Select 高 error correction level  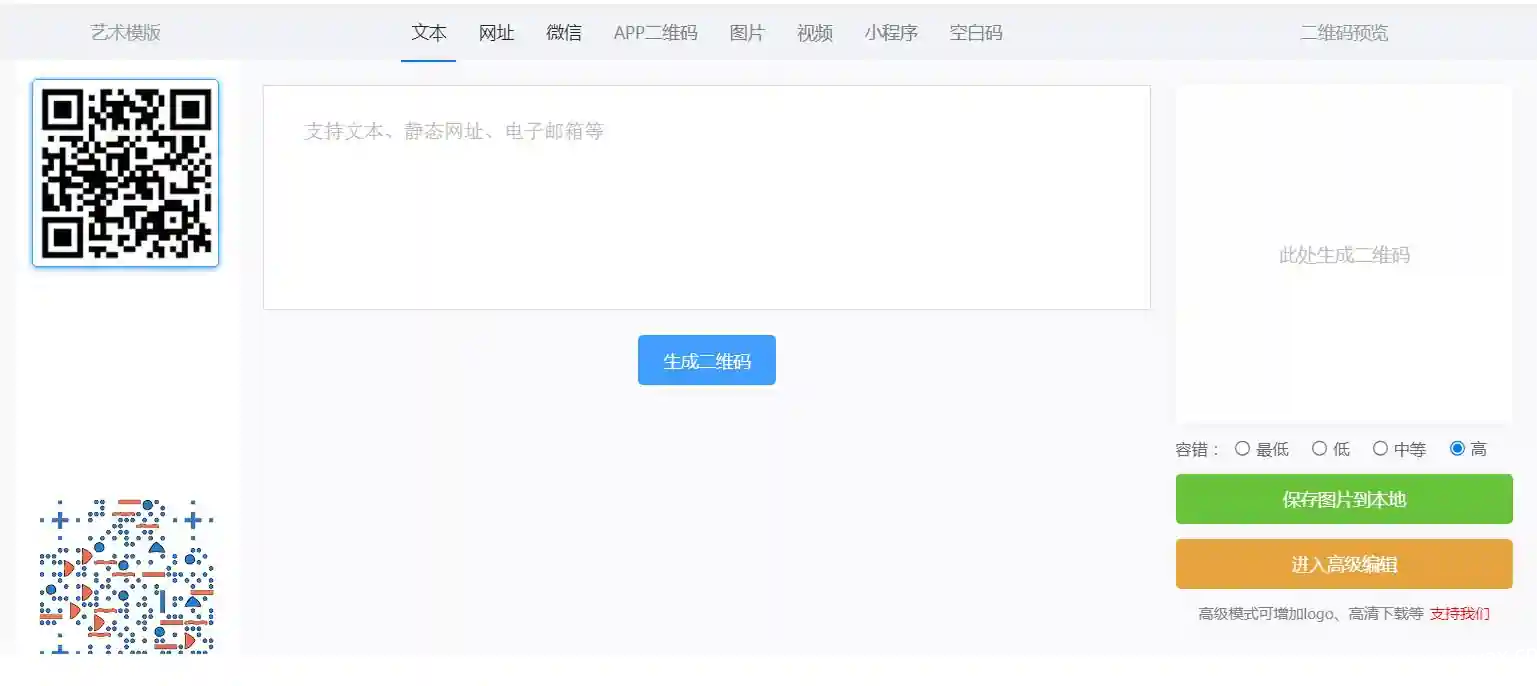tap(1457, 449)
